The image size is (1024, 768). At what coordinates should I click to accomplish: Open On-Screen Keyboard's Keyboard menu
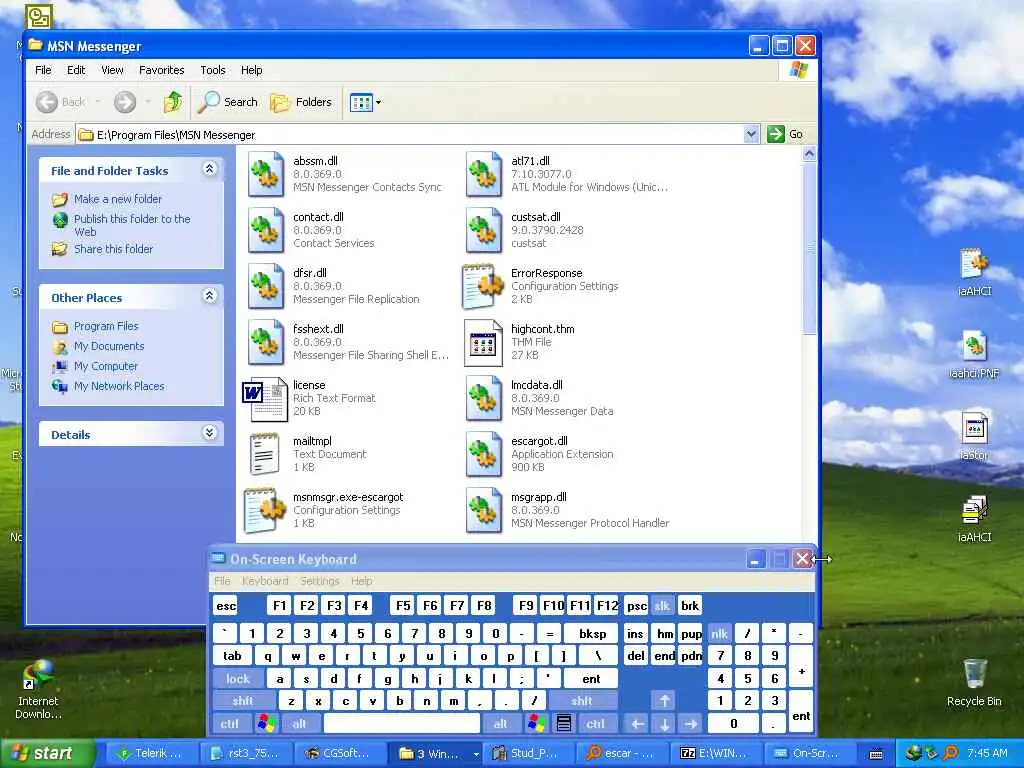264,581
